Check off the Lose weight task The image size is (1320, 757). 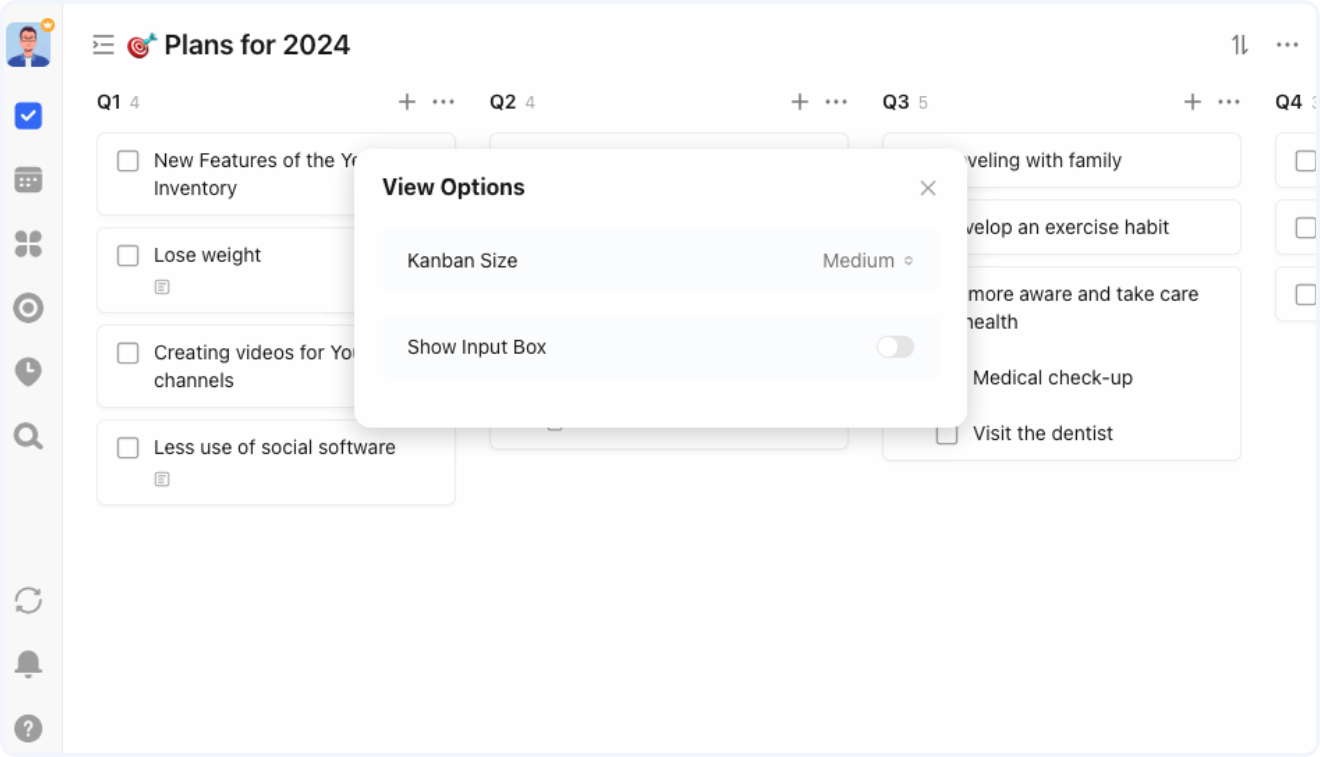(x=128, y=255)
